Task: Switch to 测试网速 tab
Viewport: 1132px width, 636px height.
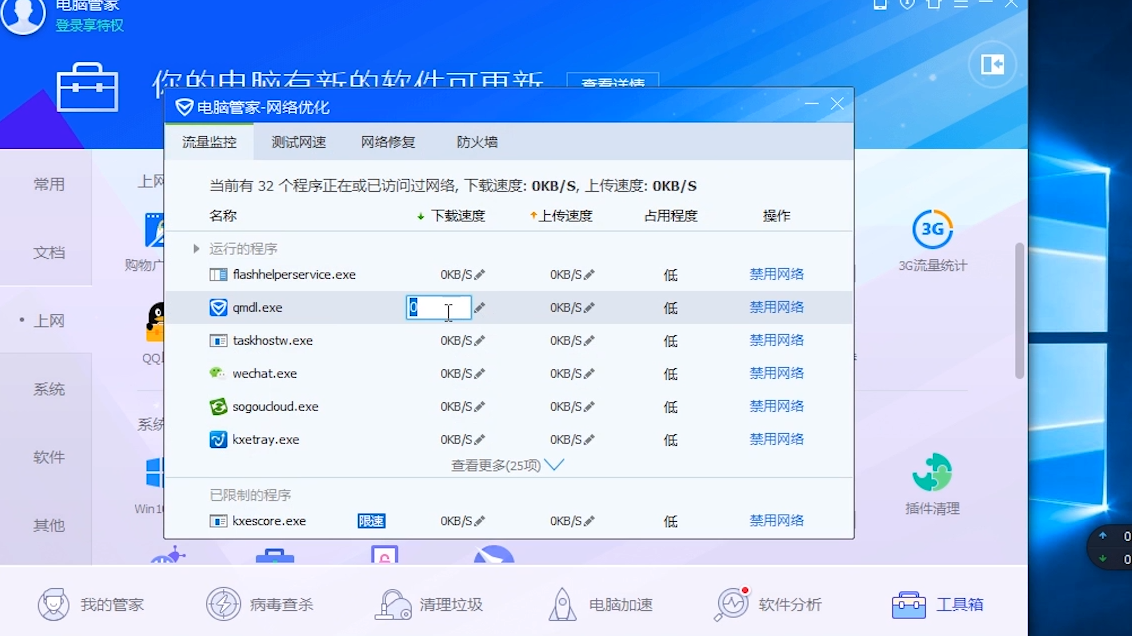Action: click(x=299, y=142)
